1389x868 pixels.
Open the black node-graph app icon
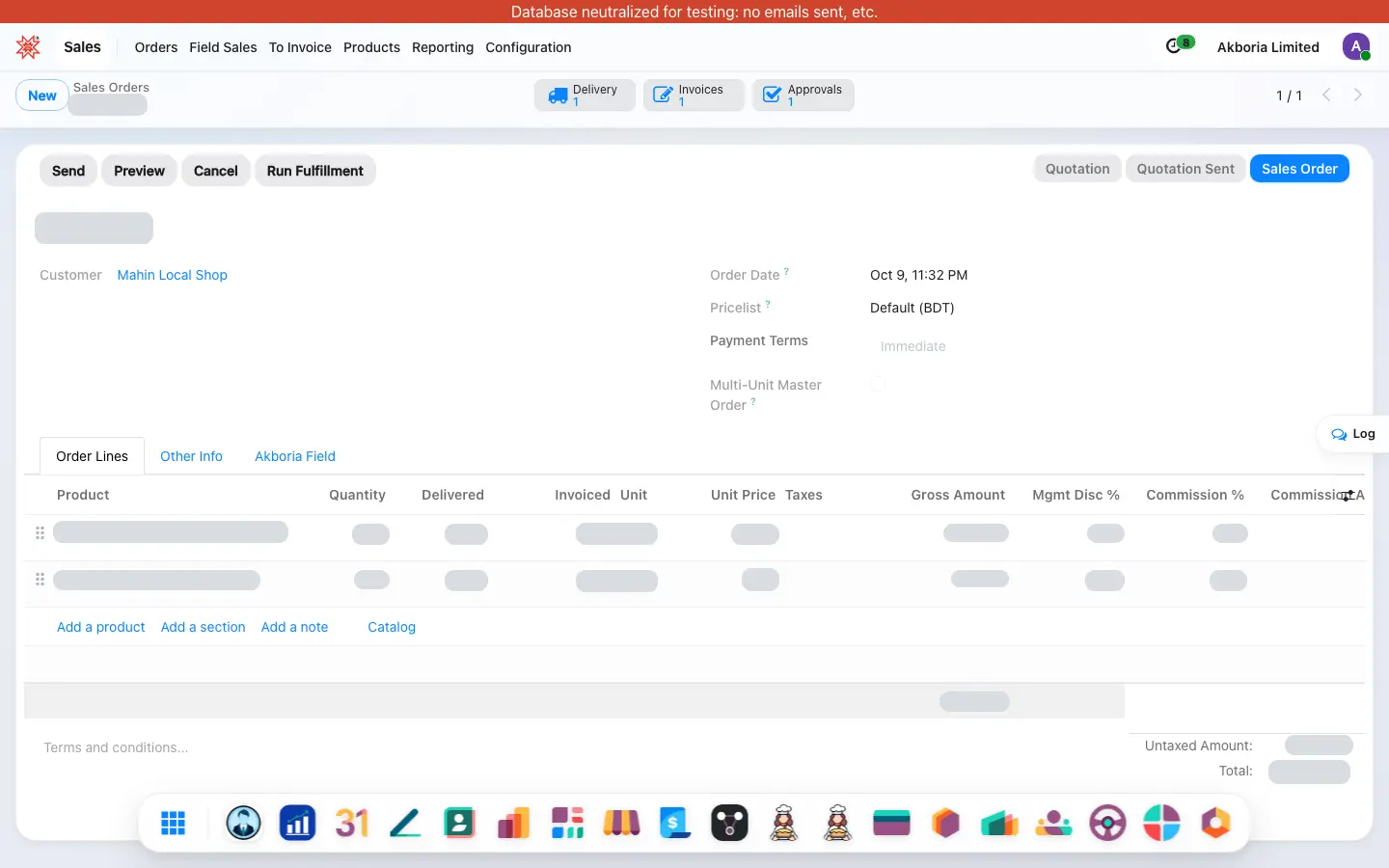click(x=729, y=824)
